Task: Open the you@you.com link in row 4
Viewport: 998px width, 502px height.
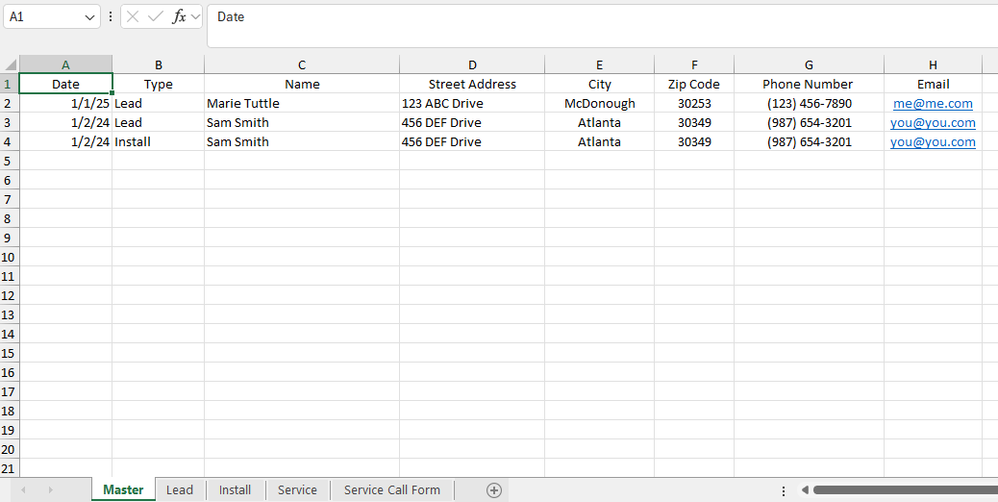Action: [933, 142]
